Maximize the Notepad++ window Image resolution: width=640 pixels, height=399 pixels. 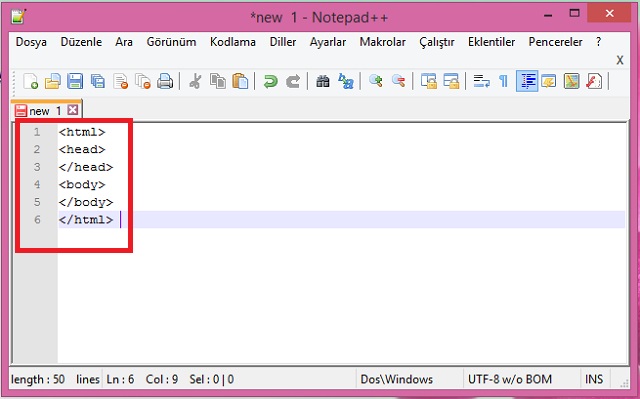pyautogui.click(x=574, y=13)
